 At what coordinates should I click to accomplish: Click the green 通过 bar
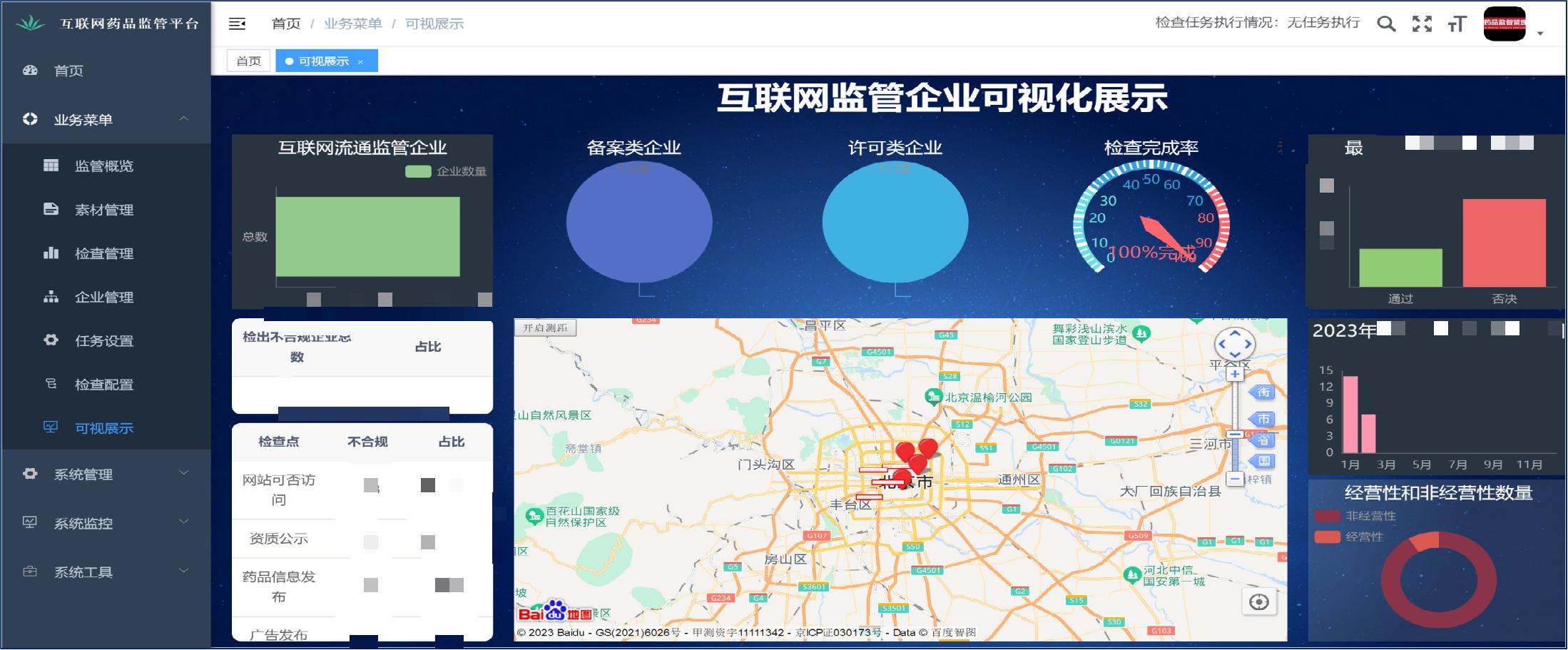pyautogui.click(x=1400, y=268)
